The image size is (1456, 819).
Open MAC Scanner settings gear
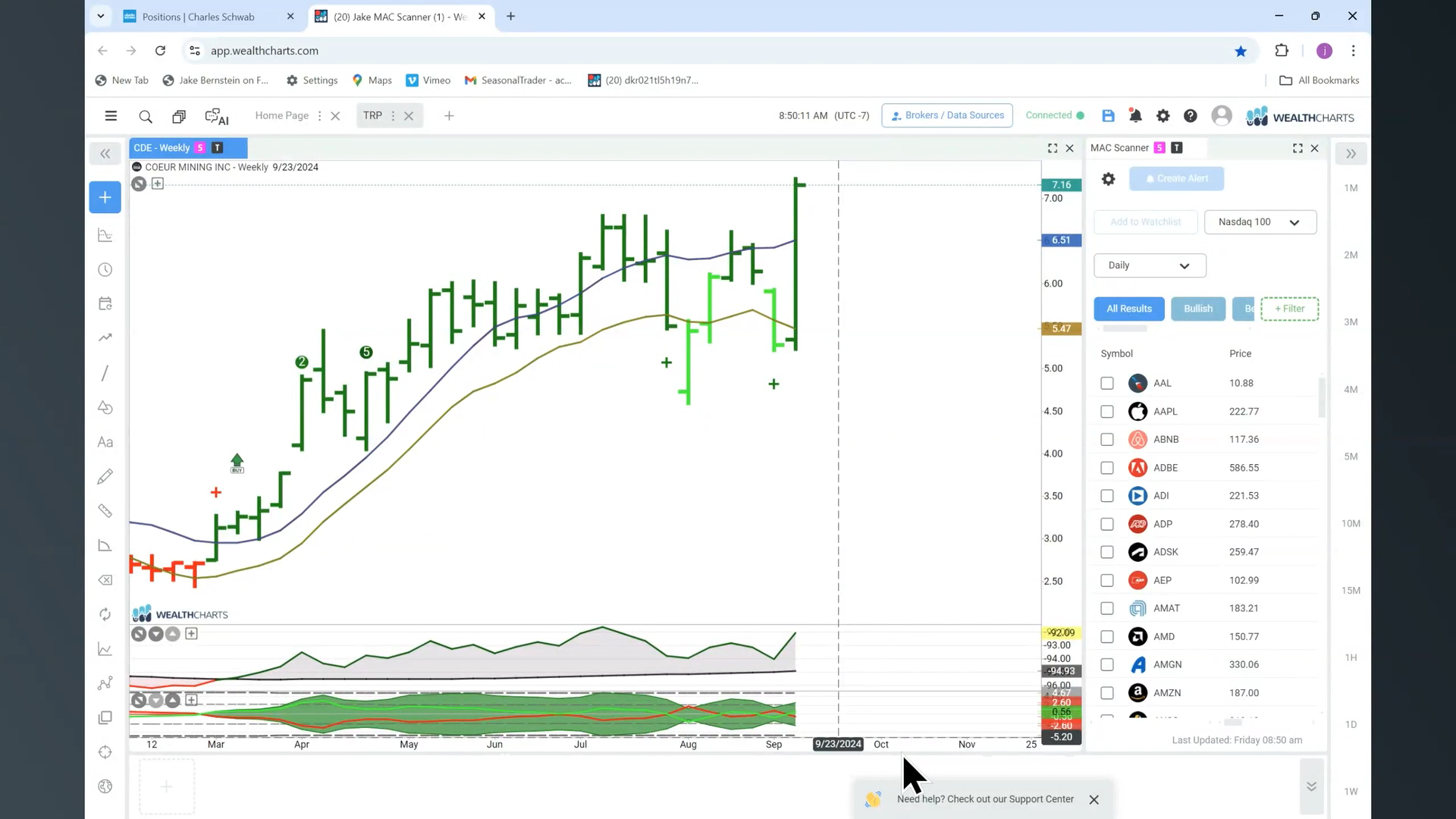1108,179
